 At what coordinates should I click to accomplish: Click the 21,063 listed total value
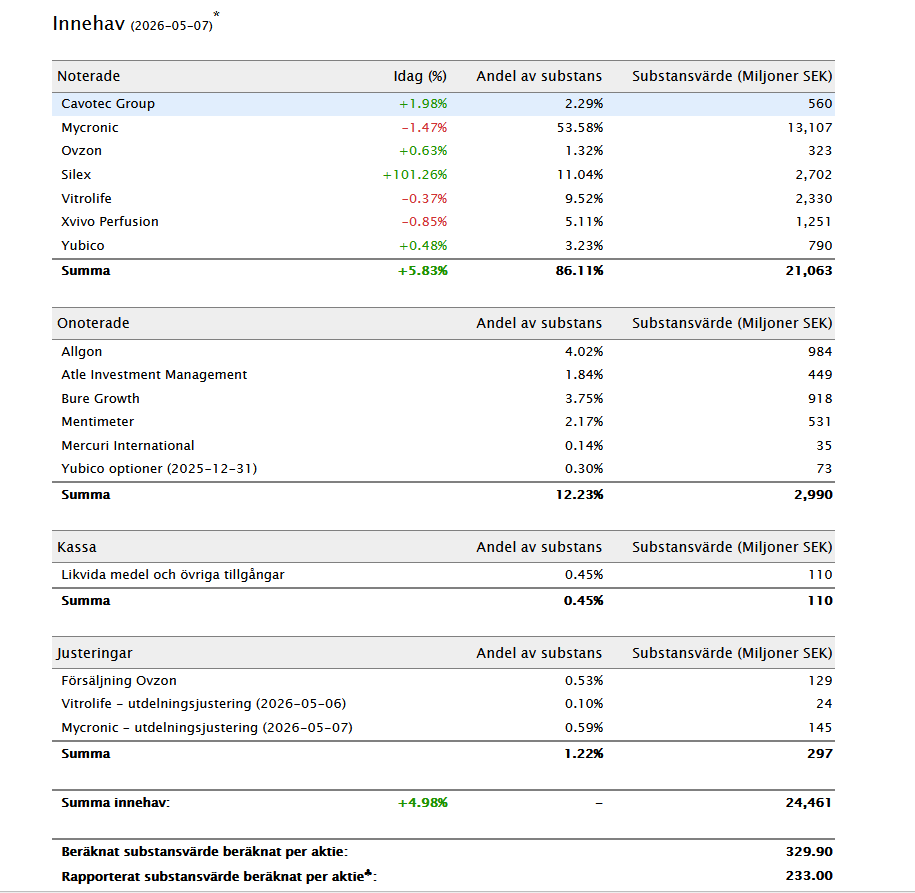pyautogui.click(x=809, y=271)
